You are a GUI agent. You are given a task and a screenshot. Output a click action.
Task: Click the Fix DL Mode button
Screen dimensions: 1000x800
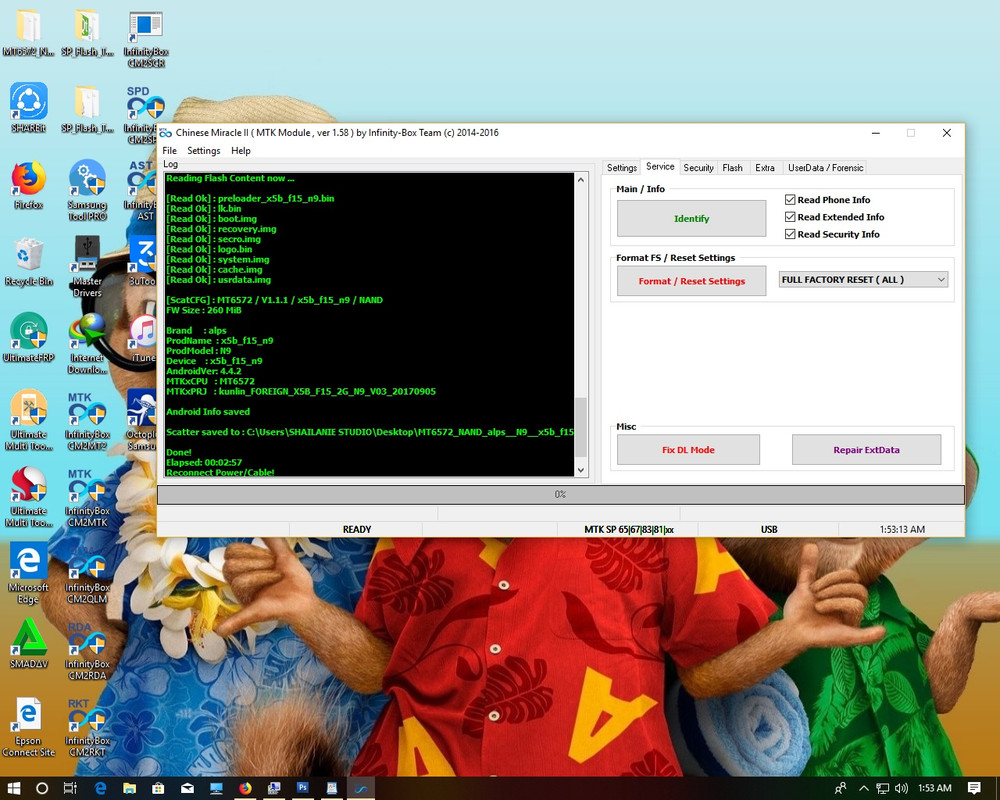(688, 450)
